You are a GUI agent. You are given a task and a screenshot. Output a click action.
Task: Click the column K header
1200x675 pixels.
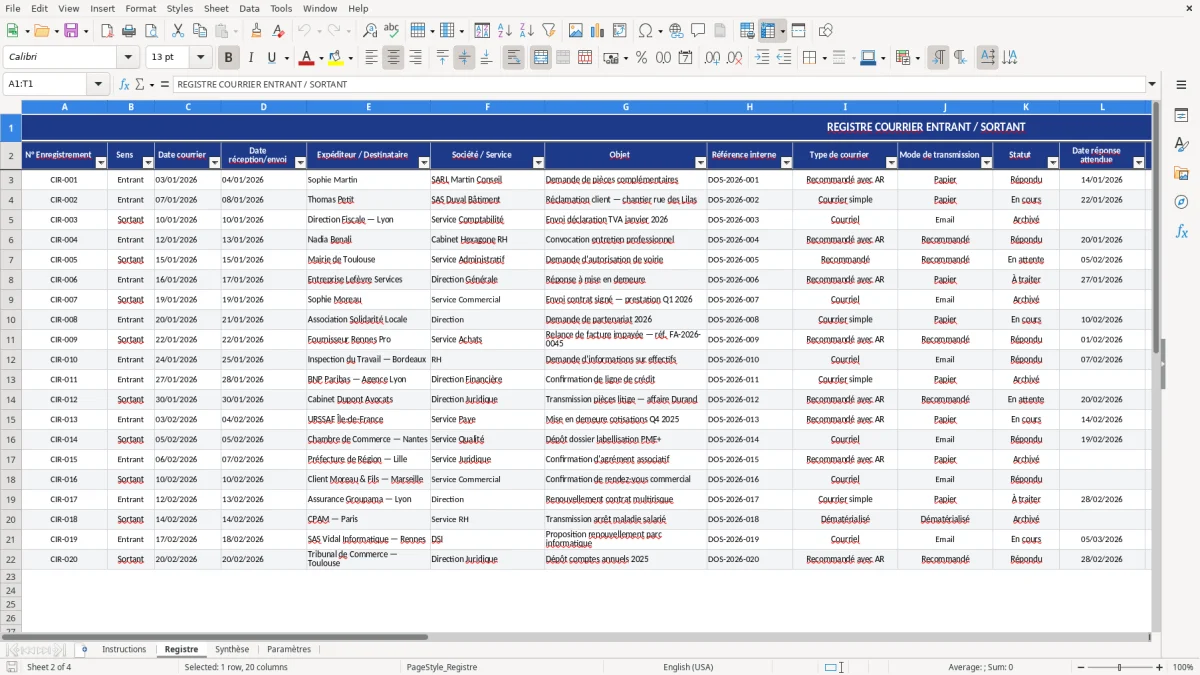(1026, 106)
